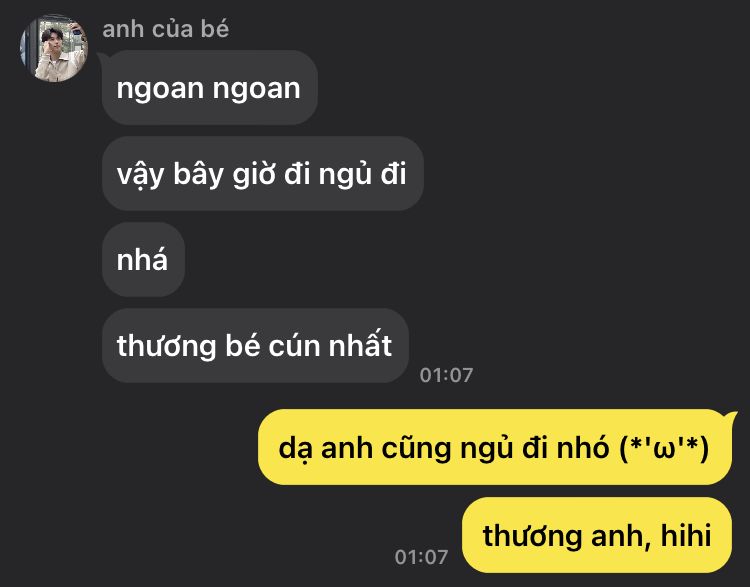Select the yellow "thương anh, hihi" bubble
750x587 pixels.
point(597,535)
